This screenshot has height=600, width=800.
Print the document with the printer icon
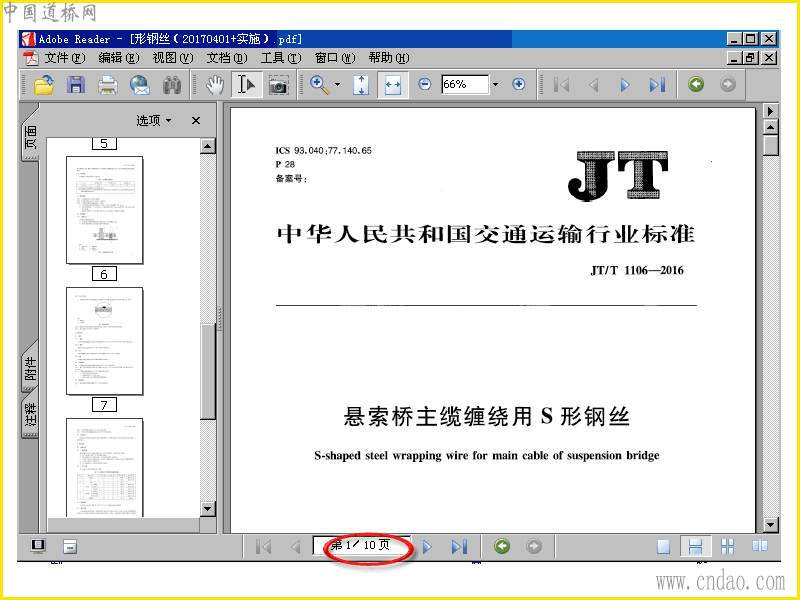pyautogui.click(x=108, y=85)
